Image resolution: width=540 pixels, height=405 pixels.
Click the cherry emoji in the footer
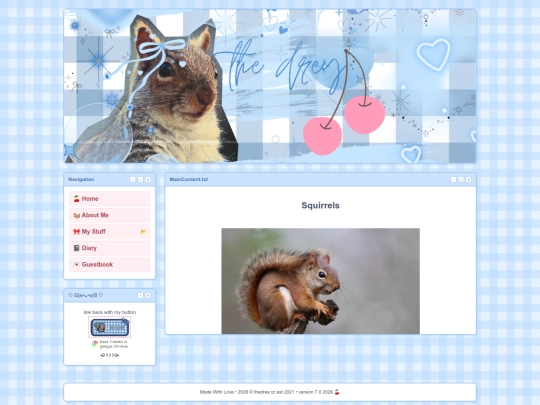(x=337, y=392)
